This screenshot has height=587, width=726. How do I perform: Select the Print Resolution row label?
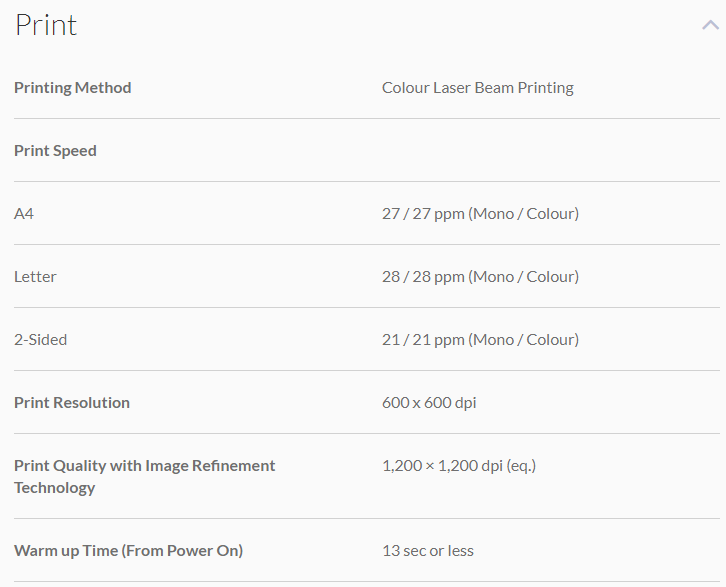click(72, 402)
